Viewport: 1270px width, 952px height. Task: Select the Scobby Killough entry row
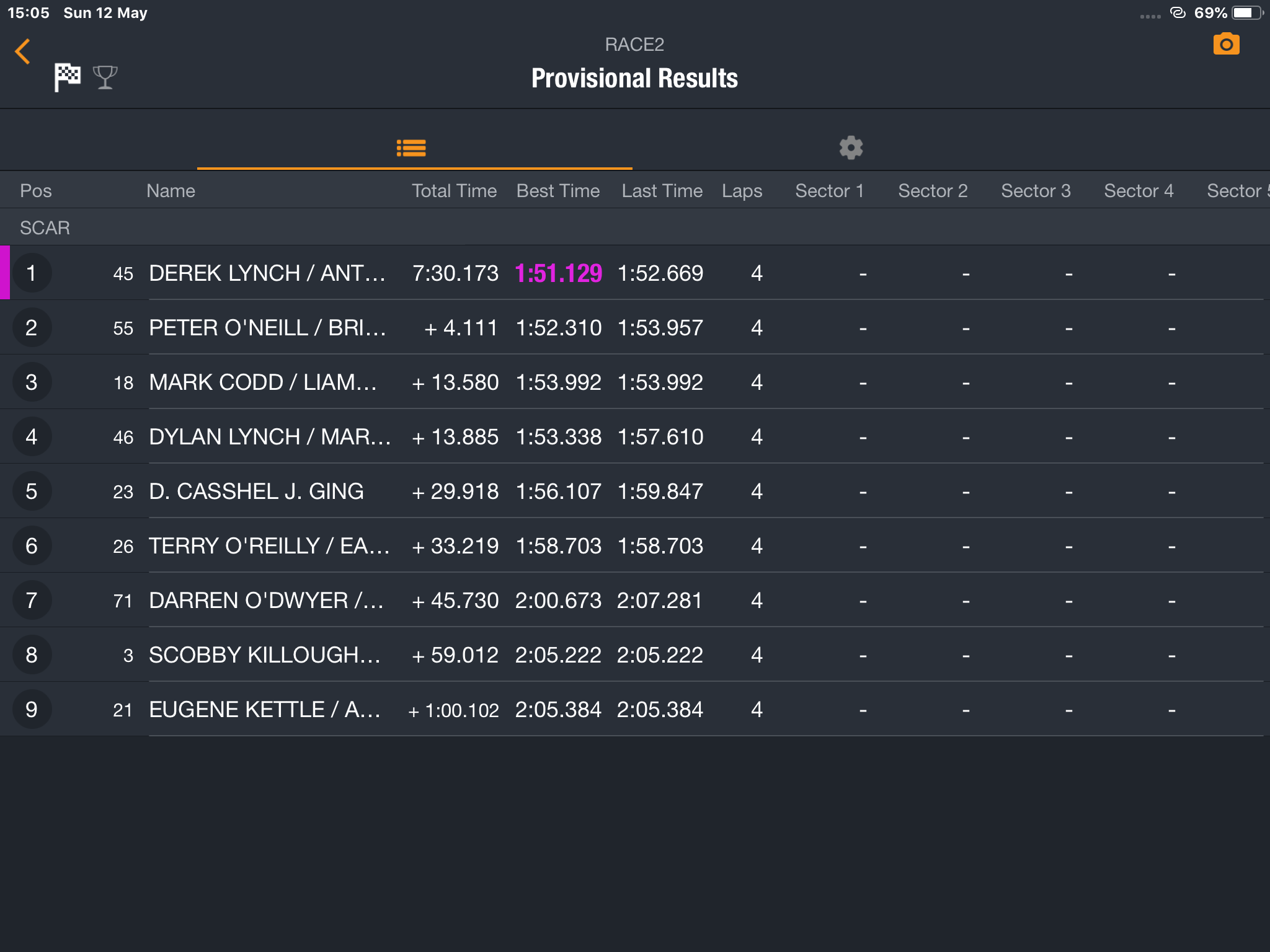635,654
